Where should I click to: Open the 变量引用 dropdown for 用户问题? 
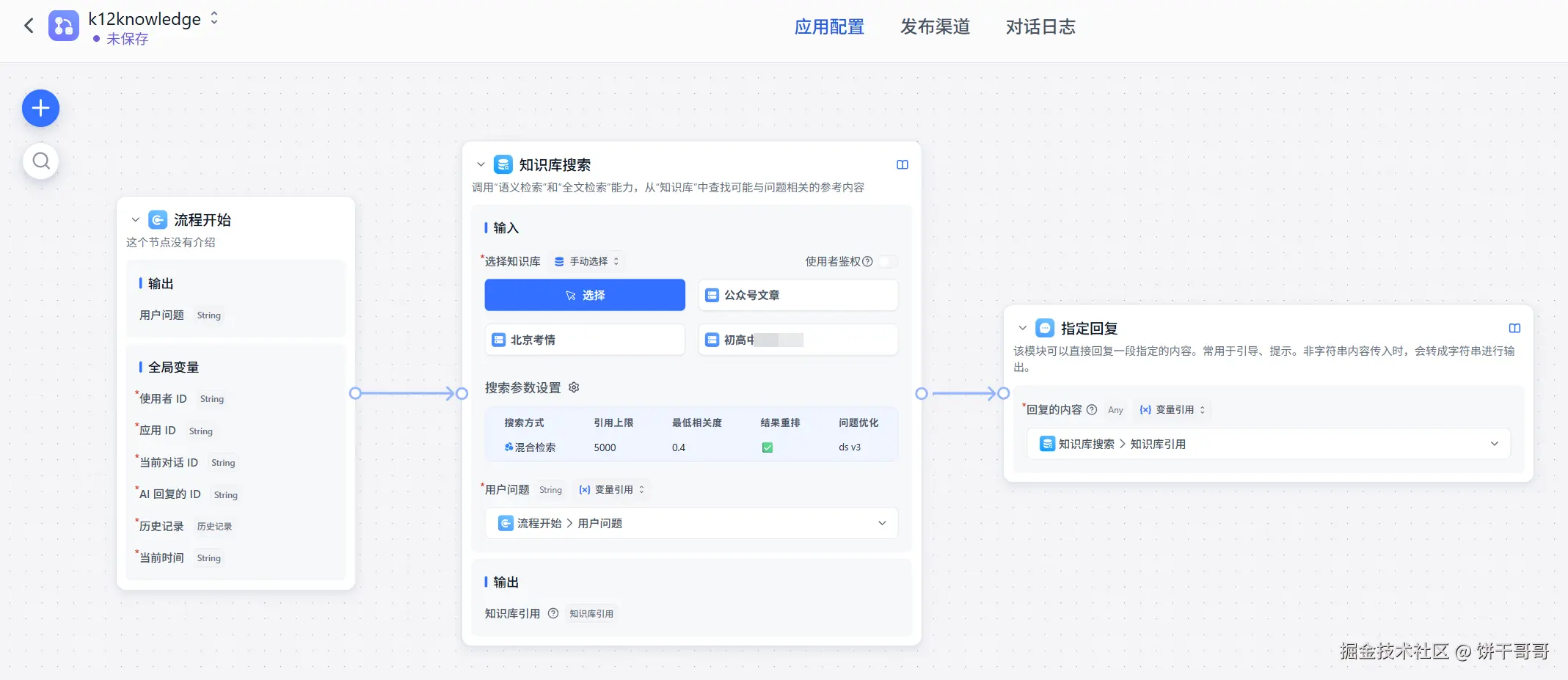coord(612,490)
